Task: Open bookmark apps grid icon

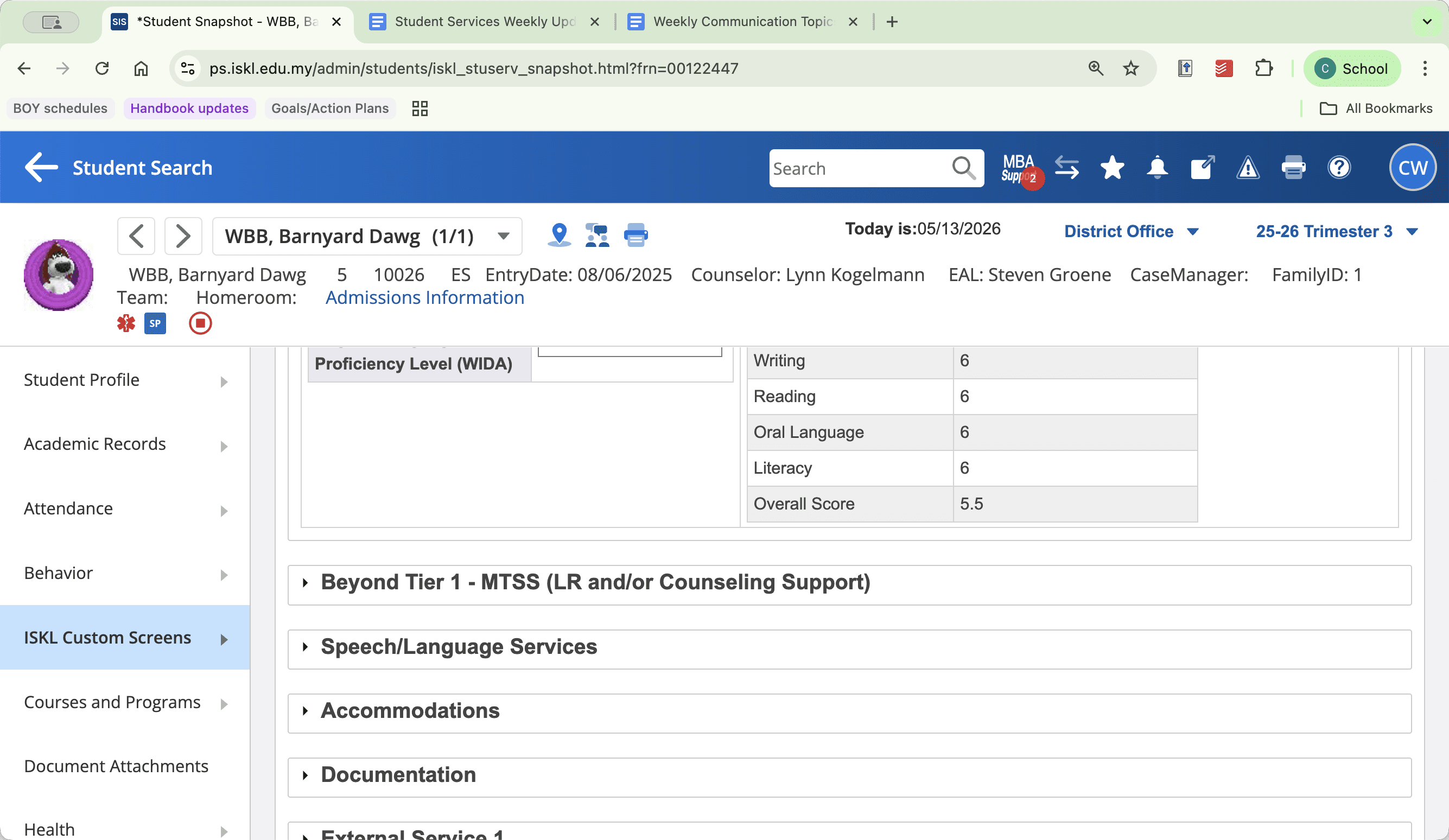Action: click(x=420, y=109)
